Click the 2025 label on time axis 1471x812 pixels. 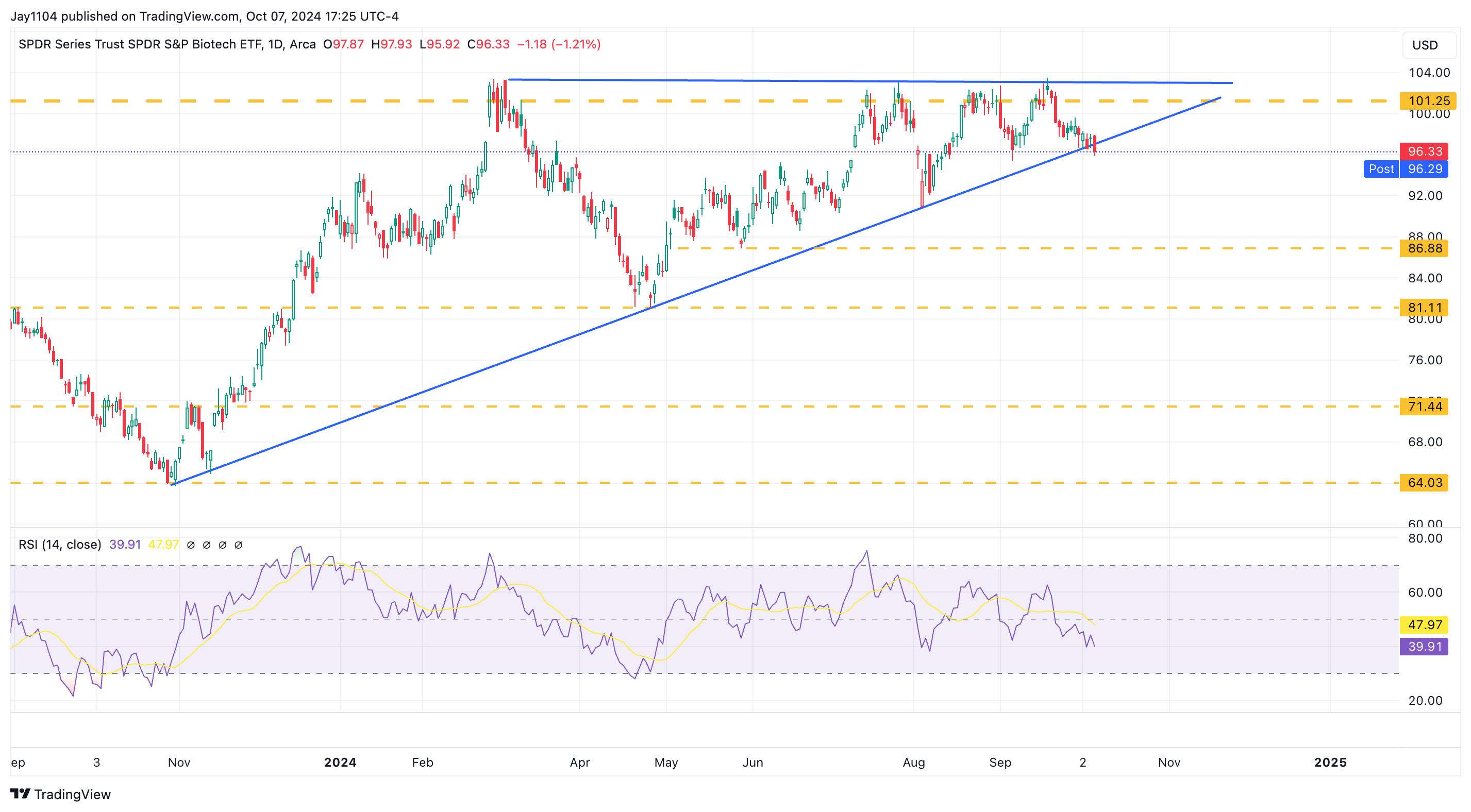pyautogui.click(x=1330, y=763)
